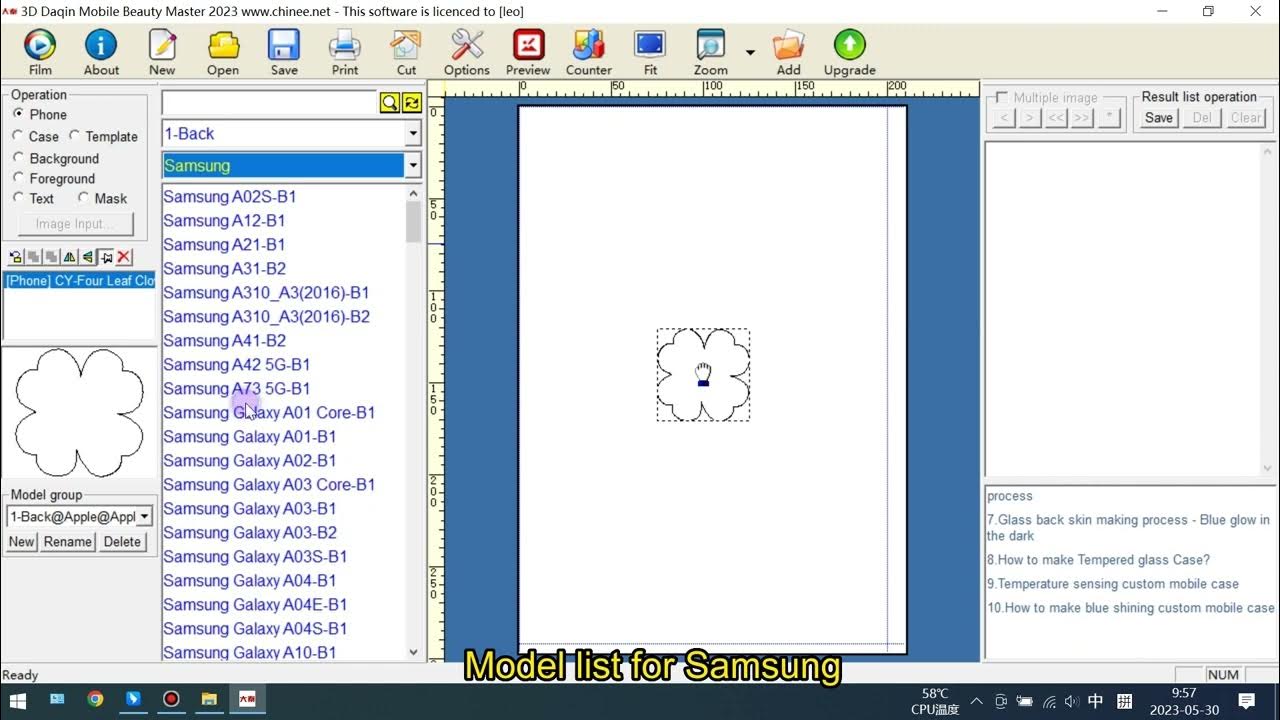The image size is (1280, 720).
Task: Click the model list scroll down arrow
Action: pos(414,652)
